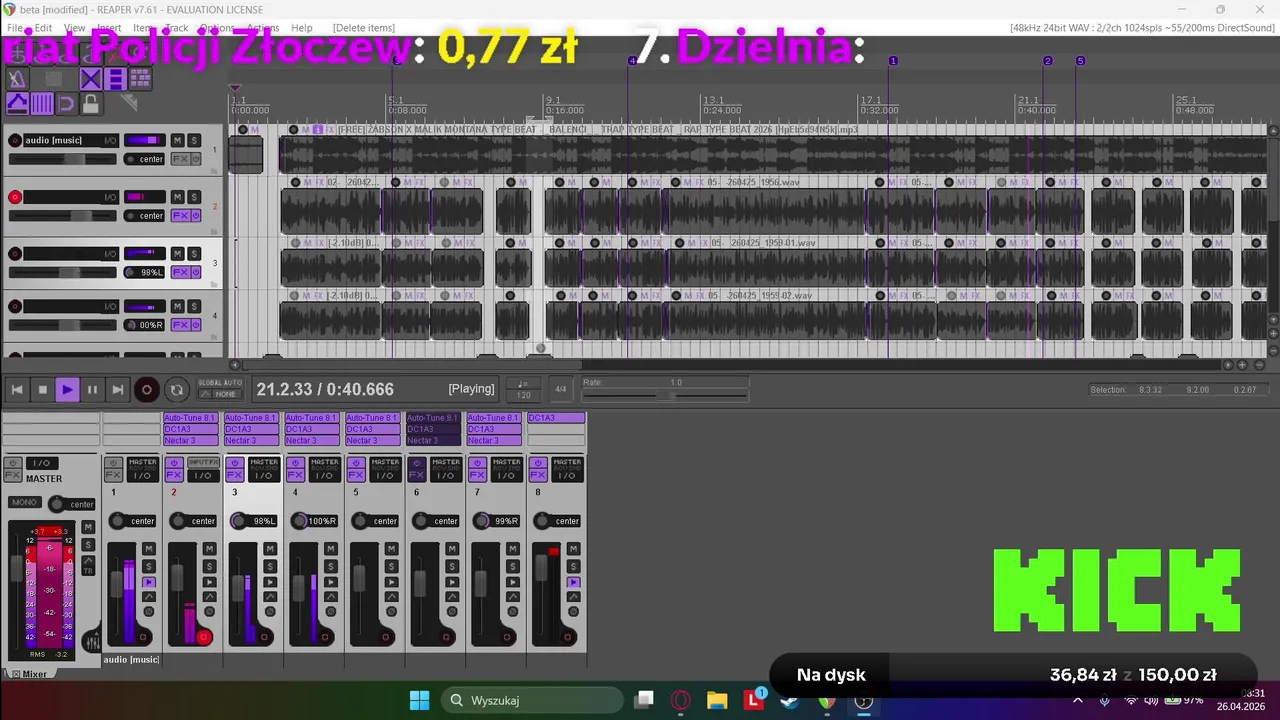Click the Wyszukaj taskbar search box

(532, 700)
